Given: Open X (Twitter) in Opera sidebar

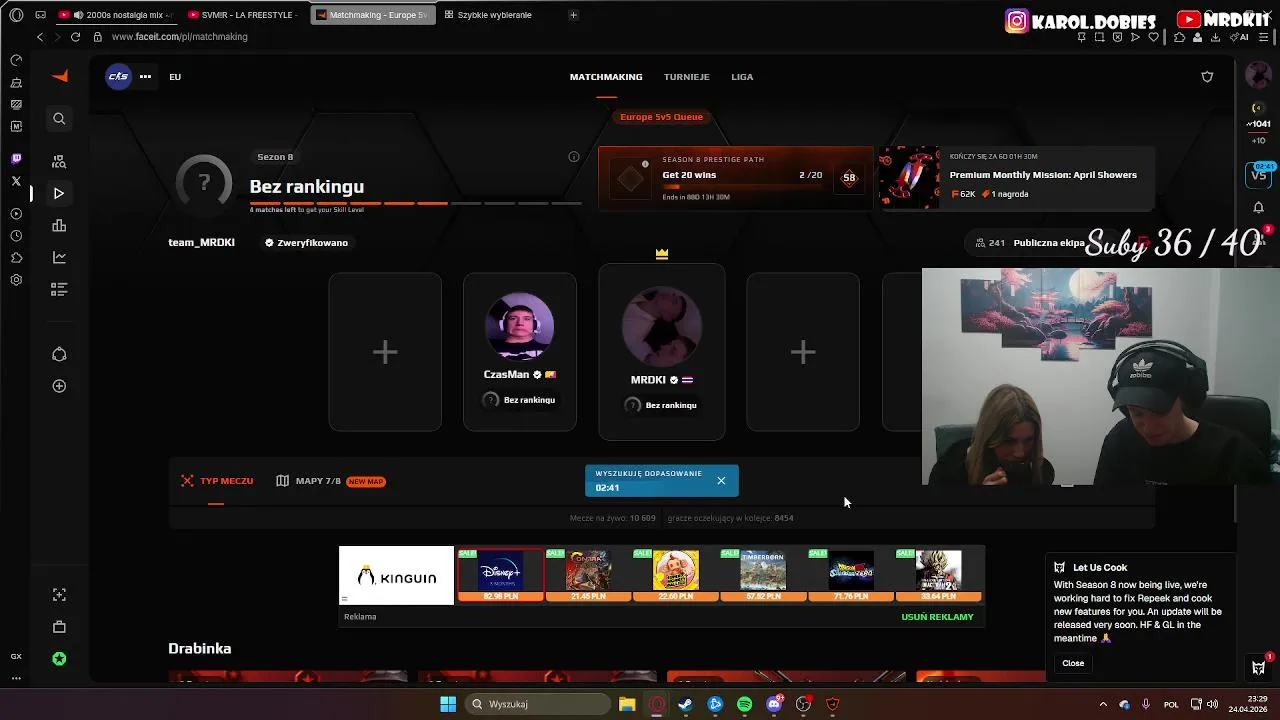Looking at the screenshot, I should pyautogui.click(x=16, y=181).
